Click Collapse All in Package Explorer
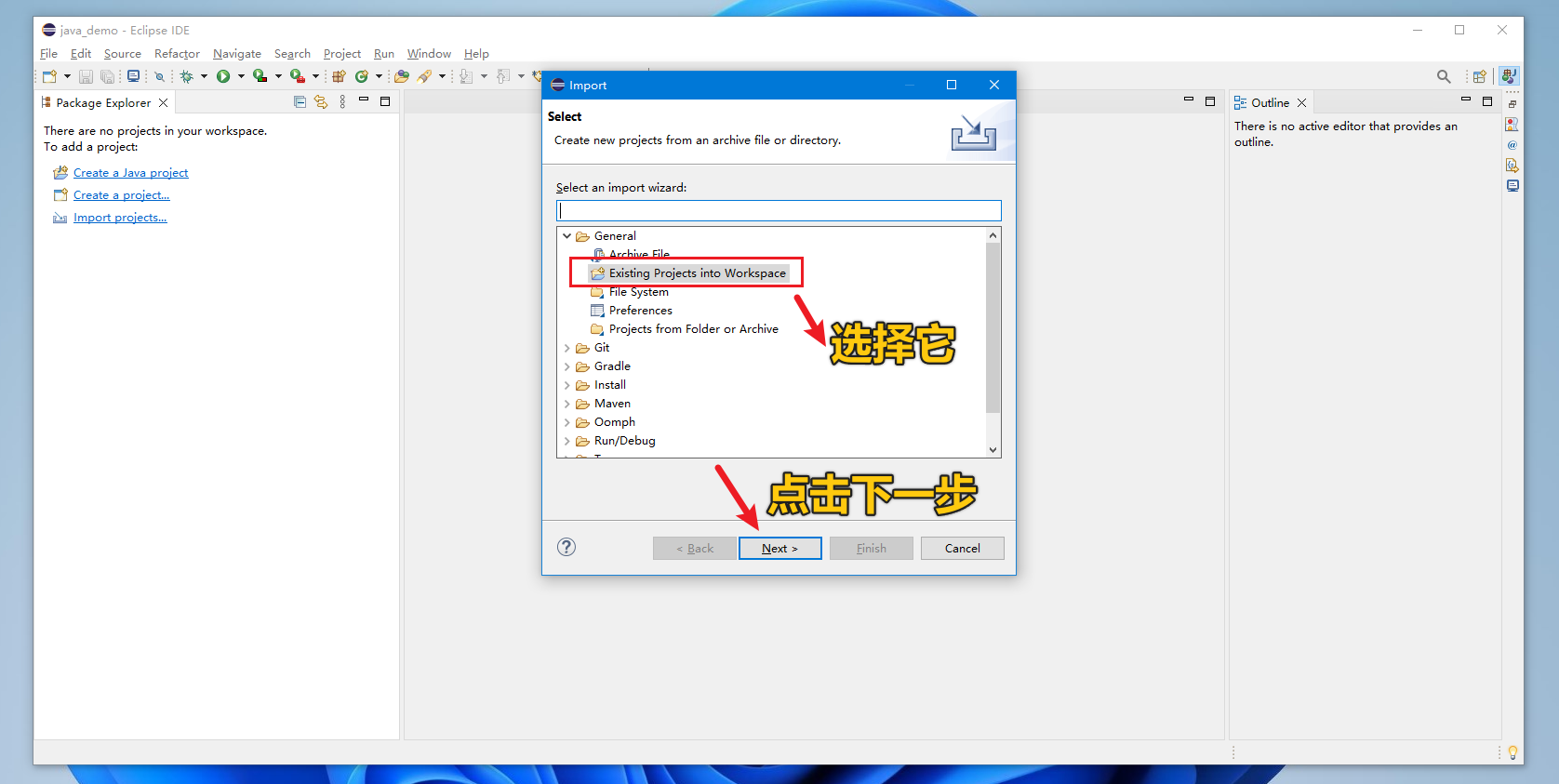The height and width of the screenshot is (784, 1559). (300, 102)
